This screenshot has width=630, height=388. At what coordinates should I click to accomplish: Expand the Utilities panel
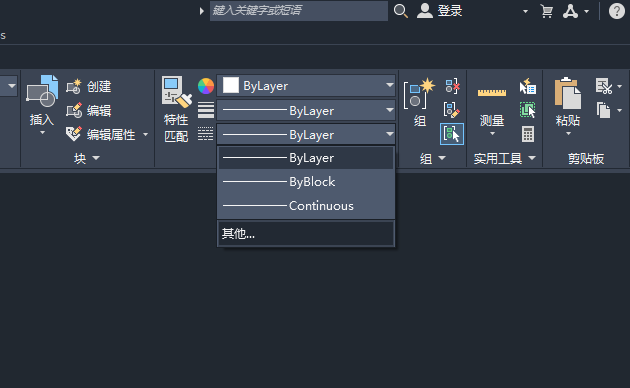[505, 158]
